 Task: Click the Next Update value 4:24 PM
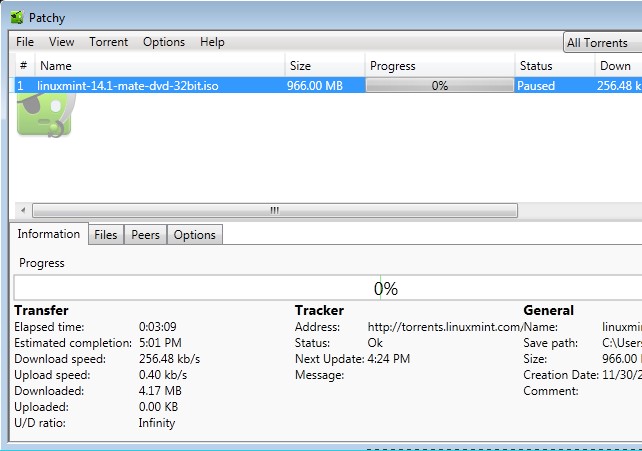tap(389, 359)
